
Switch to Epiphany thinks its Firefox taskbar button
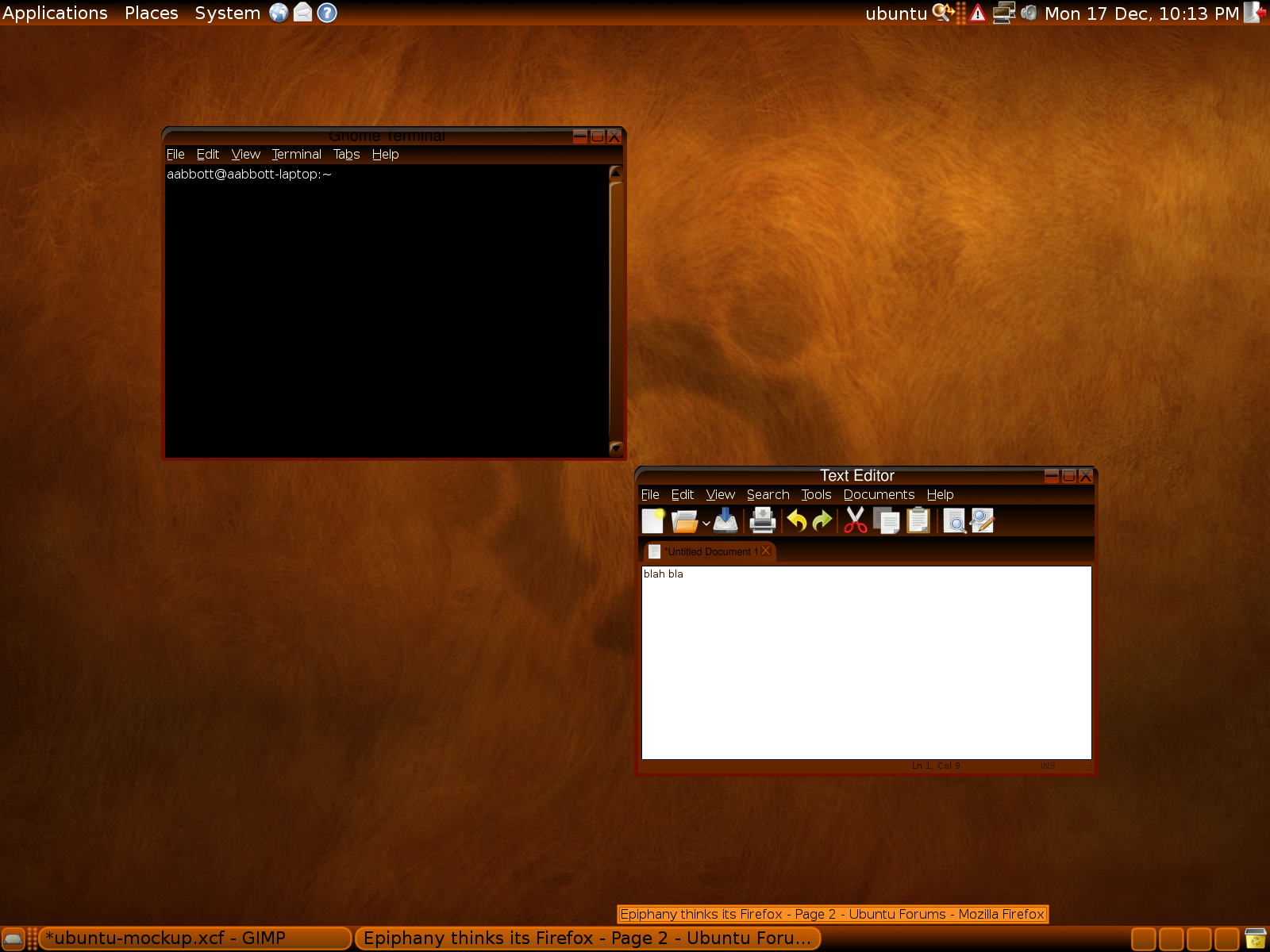click(587, 939)
